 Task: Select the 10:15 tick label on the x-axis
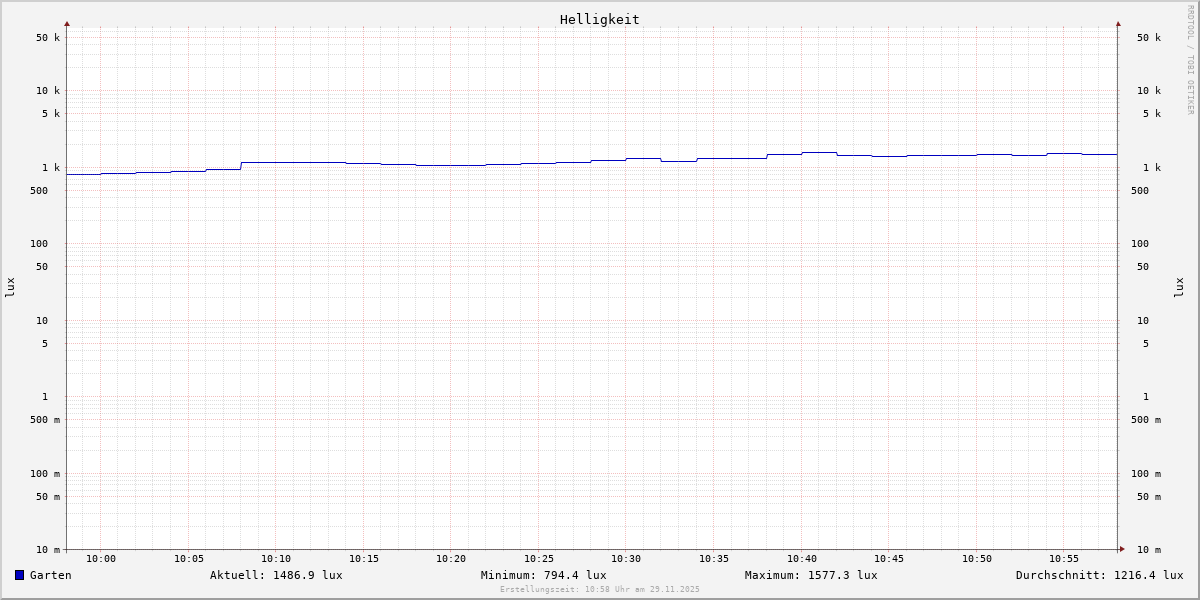364,559
